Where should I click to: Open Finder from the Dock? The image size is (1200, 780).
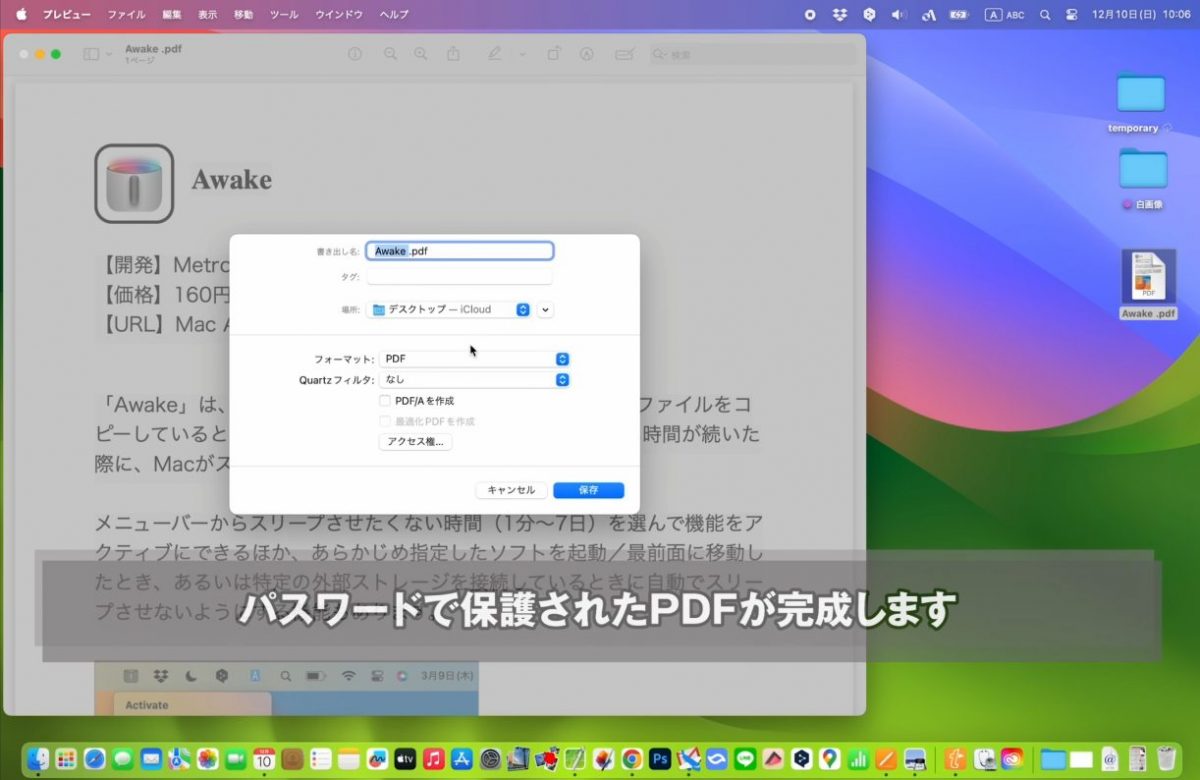[x=38, y=758]
